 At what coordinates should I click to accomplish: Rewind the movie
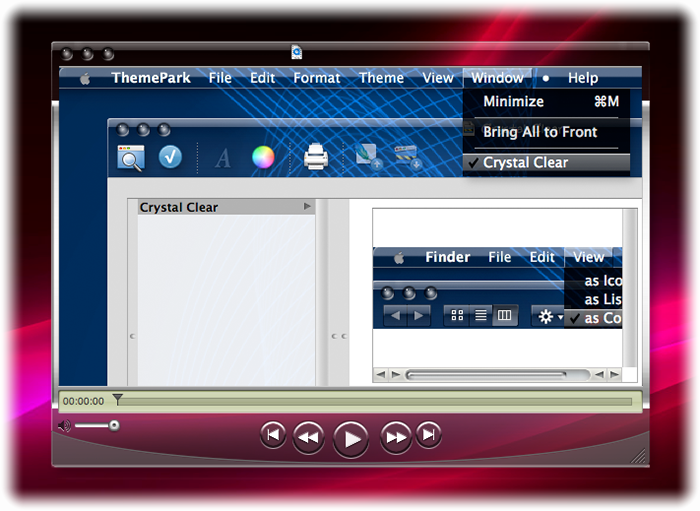[308, 438]
